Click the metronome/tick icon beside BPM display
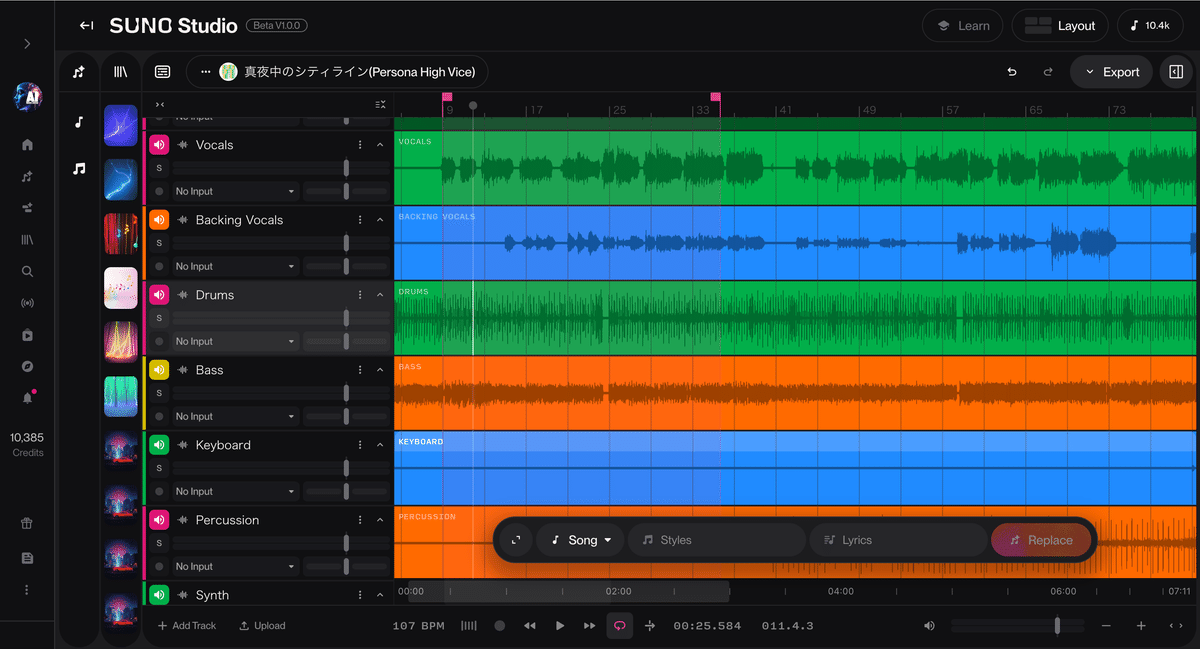Image resolution: width=1200 pixels, height=649 pixels. point(468,625)
